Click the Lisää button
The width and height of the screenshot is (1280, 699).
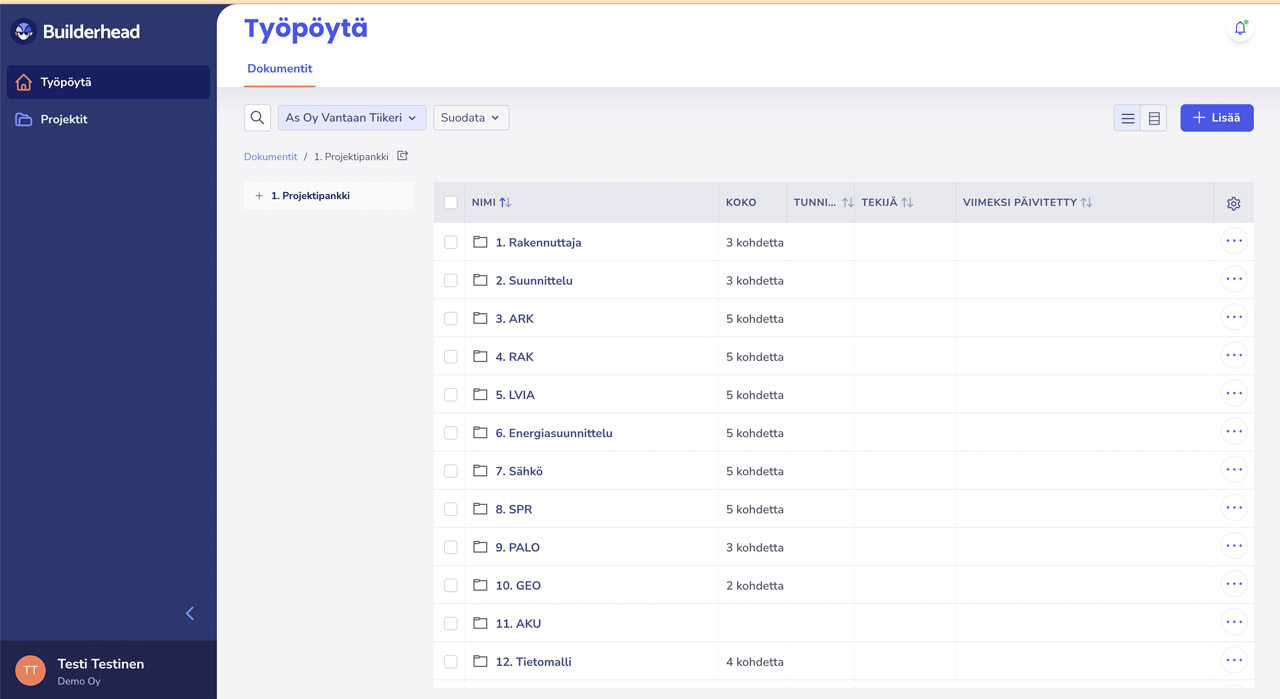click(x=1216, y=118)
